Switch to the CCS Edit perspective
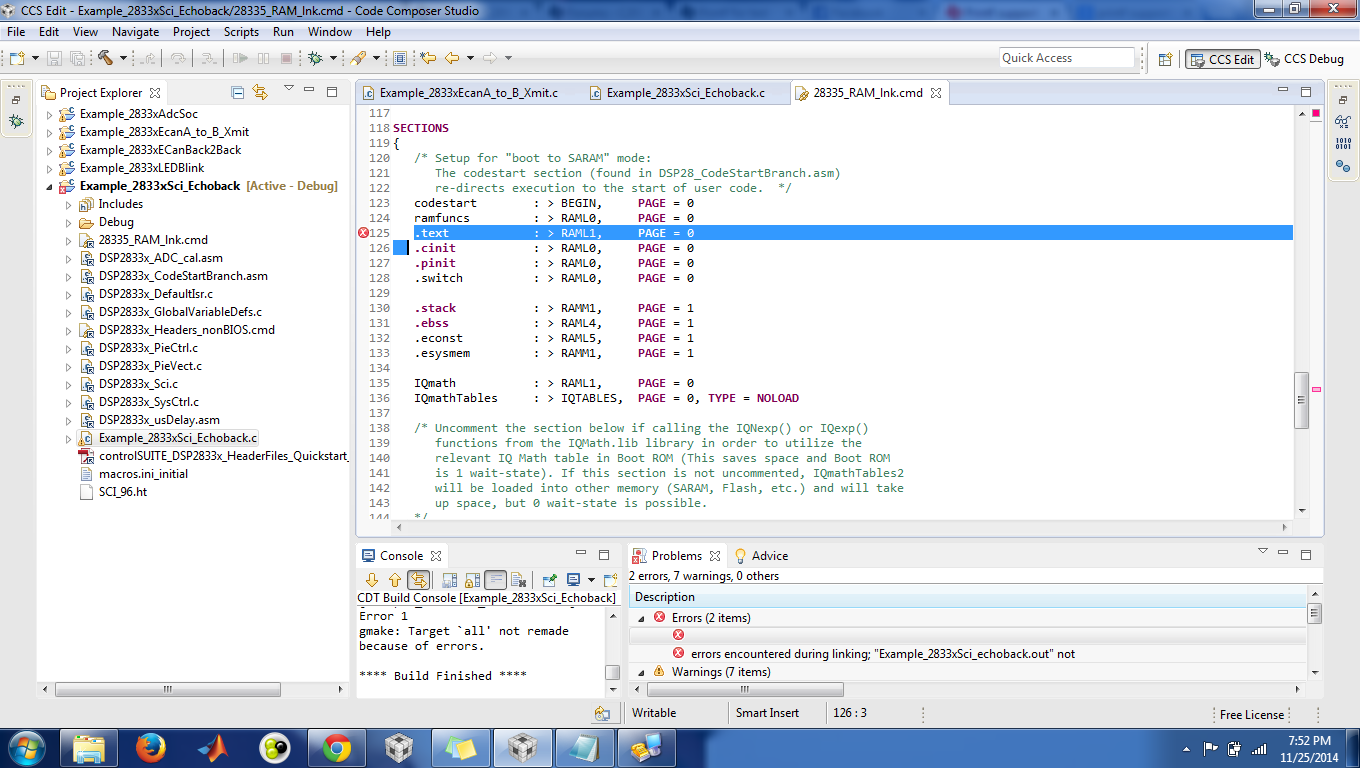1360x768 pixels. (1222, 59)
